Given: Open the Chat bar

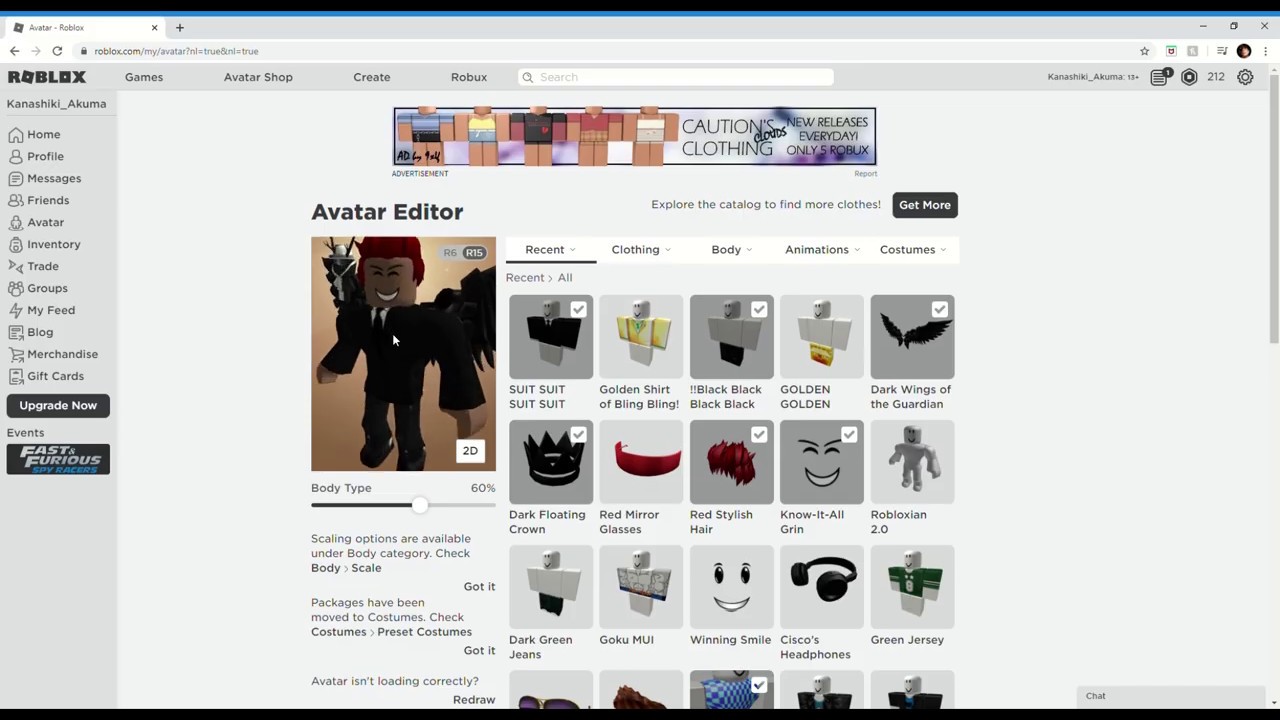Looking at the screenshot, I should (1171, 697).
